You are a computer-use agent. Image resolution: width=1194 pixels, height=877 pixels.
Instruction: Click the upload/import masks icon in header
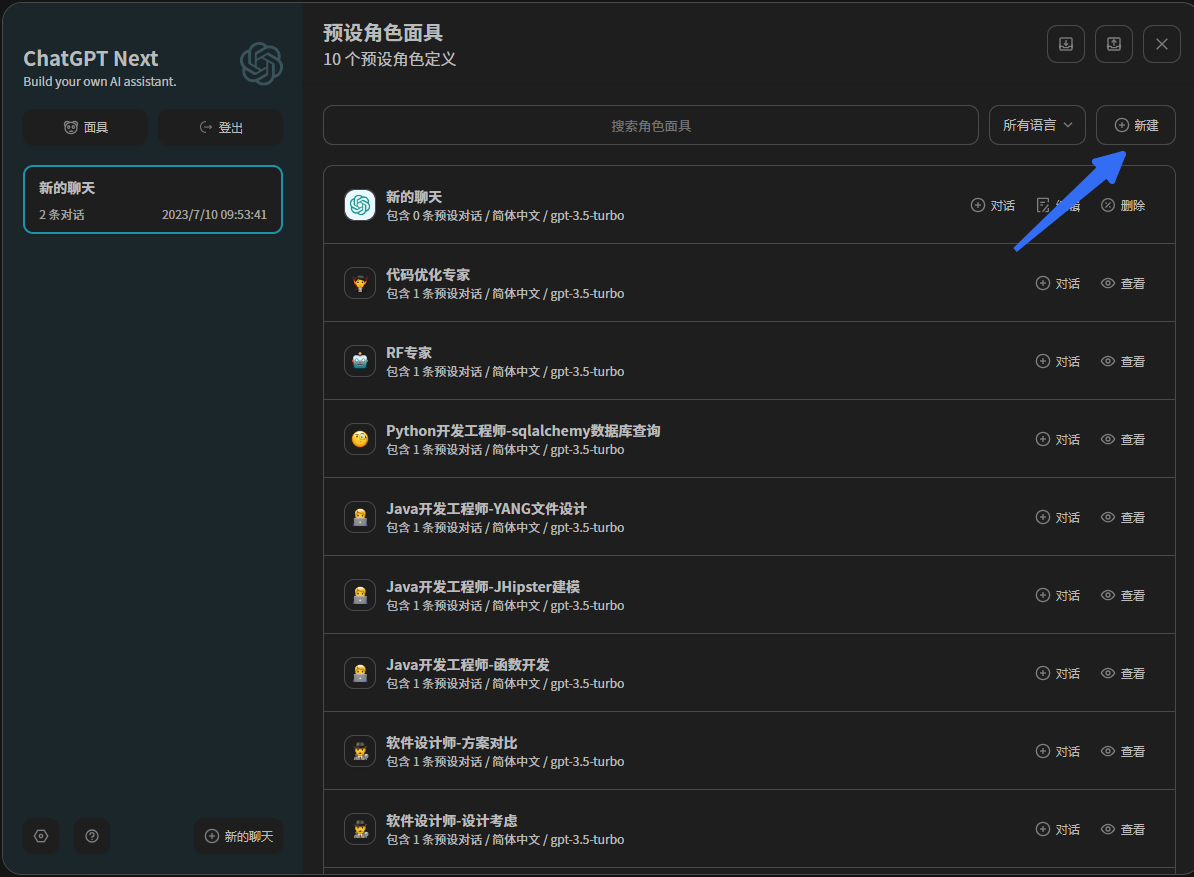pos(1113,44)
